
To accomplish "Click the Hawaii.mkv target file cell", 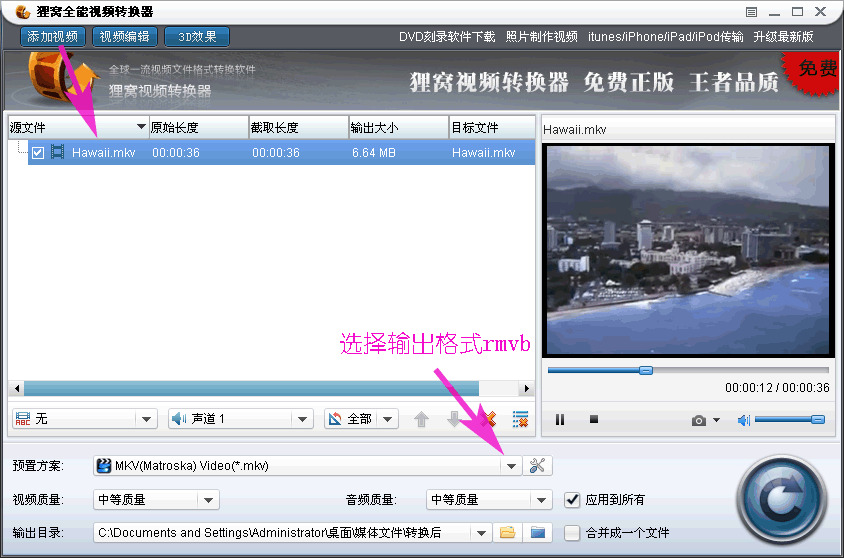I will (483, 153).
